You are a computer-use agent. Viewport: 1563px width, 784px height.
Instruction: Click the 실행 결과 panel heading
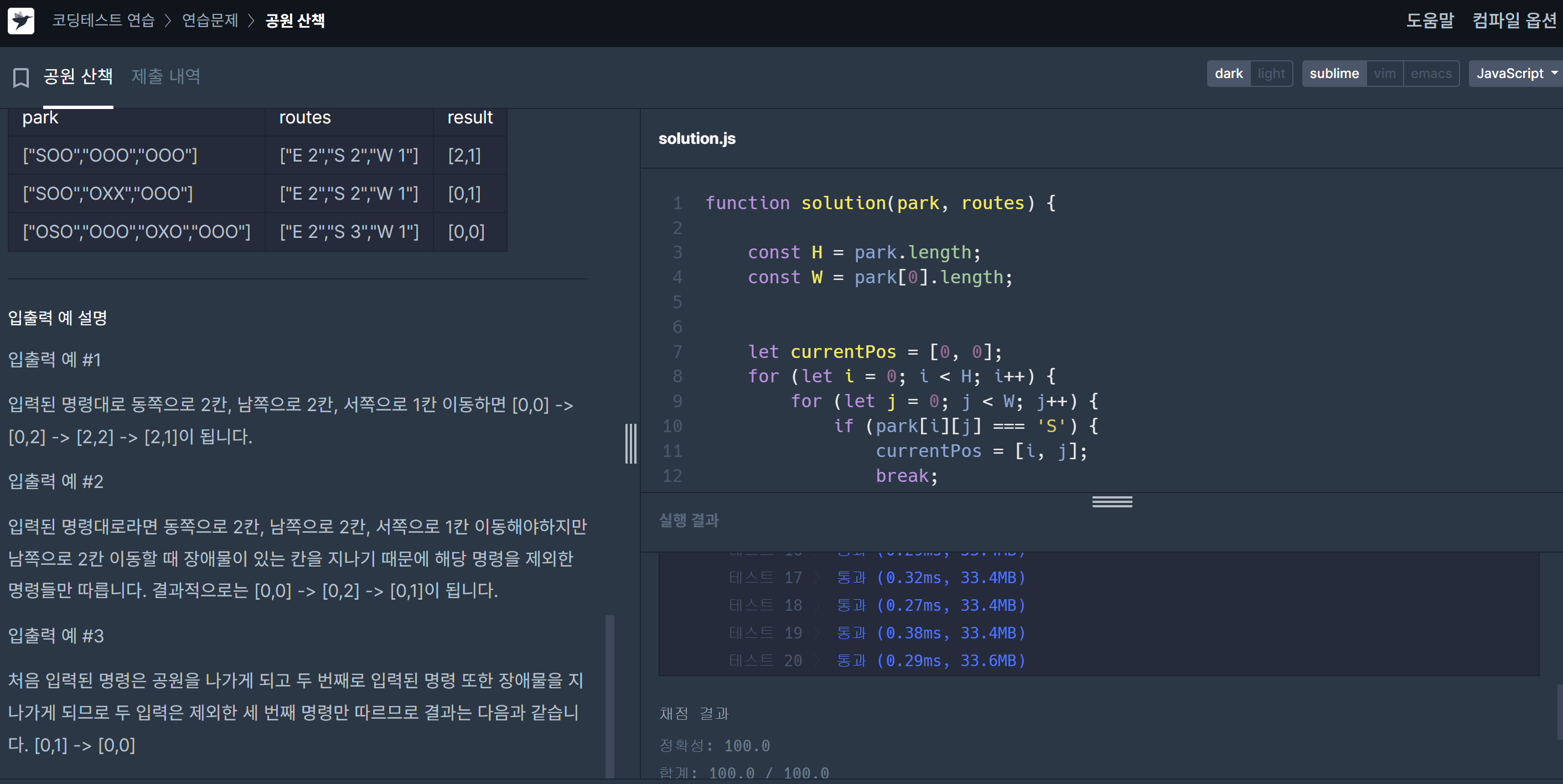689,520
